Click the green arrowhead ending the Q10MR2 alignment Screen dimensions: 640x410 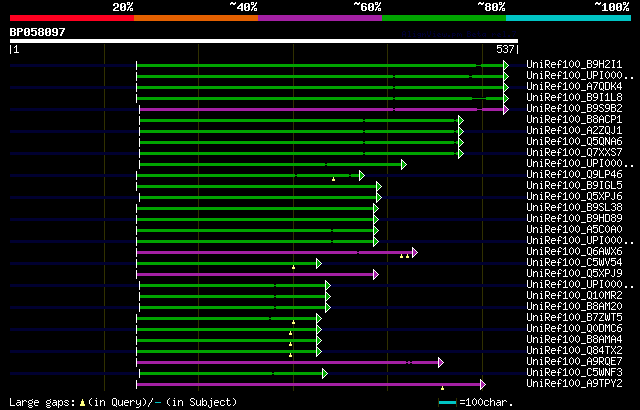tap(328, 297)
